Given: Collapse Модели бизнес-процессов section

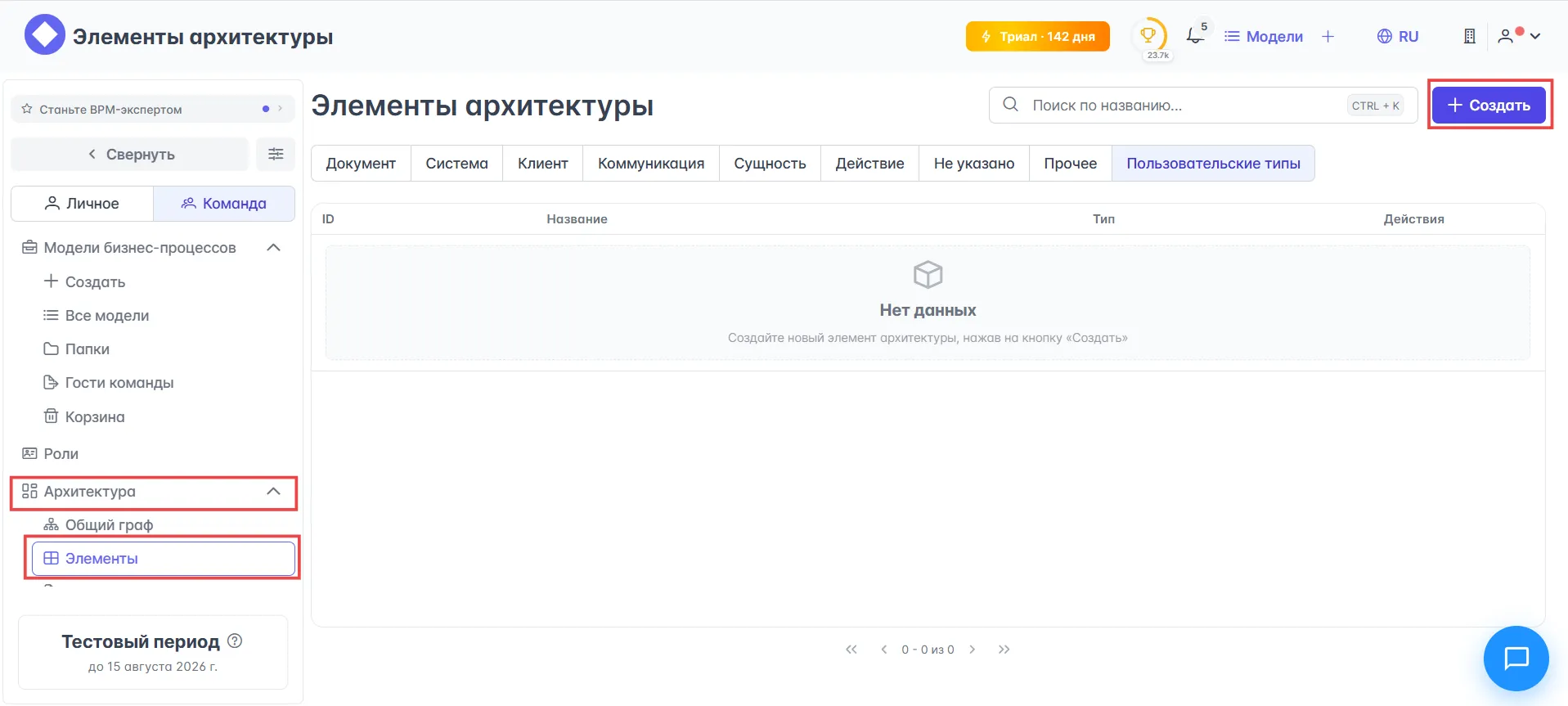Looking at the screenshot, I should coord(273,248).
